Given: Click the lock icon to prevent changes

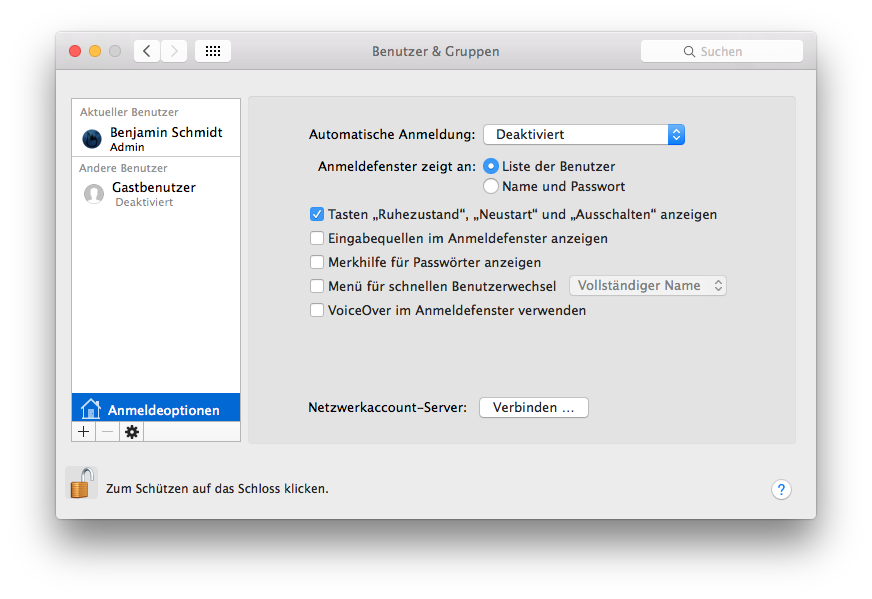Looking at the screenshot, I should 80,484.
